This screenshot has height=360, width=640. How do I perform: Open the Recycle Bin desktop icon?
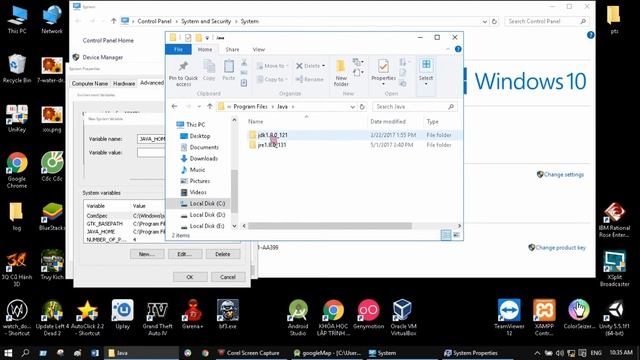[17, 69]
